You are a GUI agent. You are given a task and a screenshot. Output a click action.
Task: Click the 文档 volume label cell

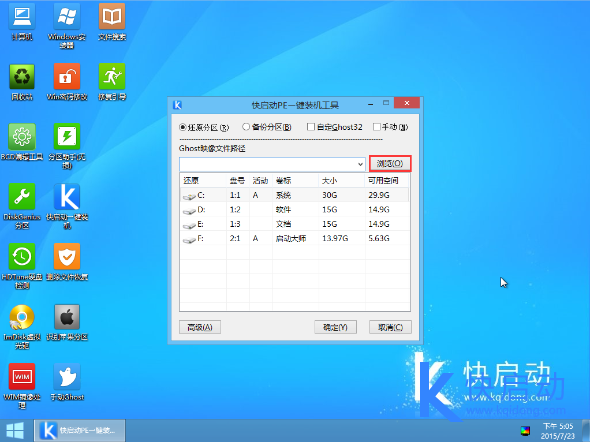point(283,224)
